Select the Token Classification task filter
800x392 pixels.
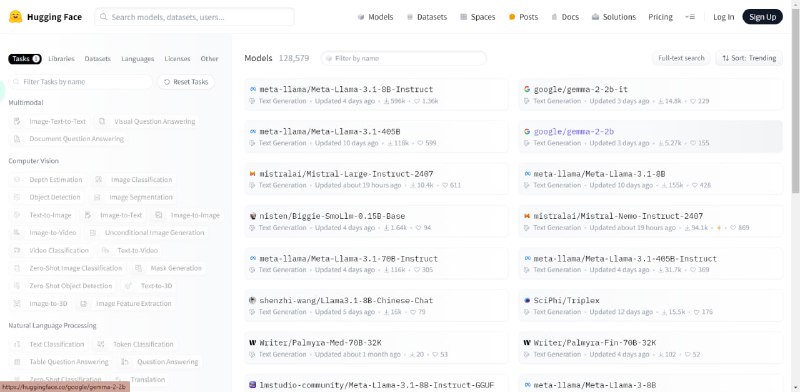[x=135, y=345]
